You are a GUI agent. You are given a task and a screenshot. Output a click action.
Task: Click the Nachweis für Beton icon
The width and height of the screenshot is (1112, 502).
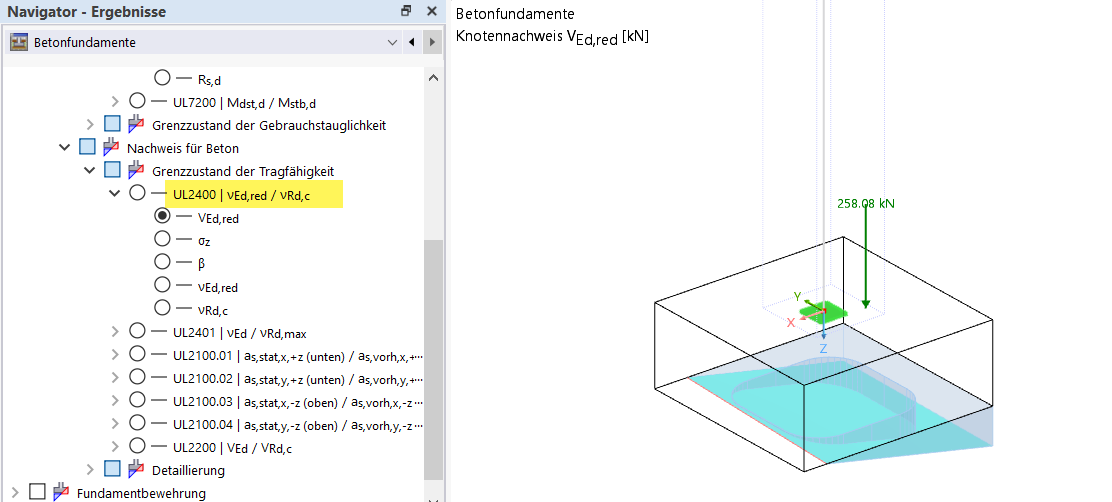[111, 147]
